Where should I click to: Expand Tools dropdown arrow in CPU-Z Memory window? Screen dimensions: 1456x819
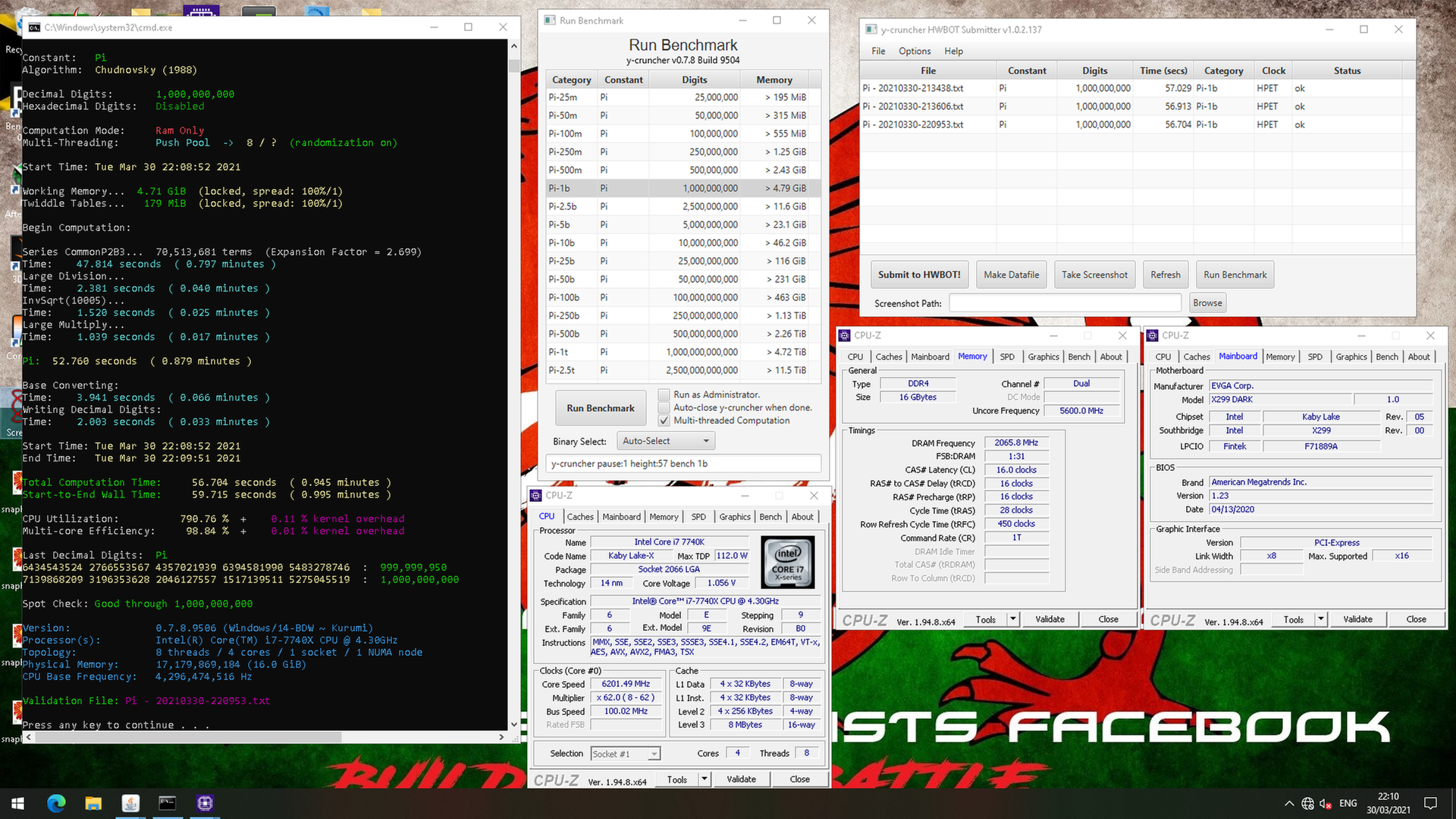tap(1012, 620)
